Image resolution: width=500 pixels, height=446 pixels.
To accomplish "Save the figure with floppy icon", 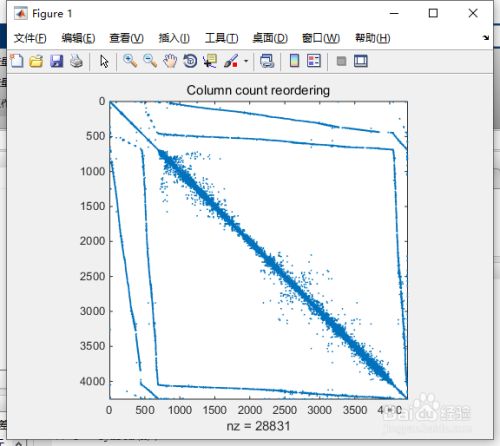I will (x=56, y=61).
